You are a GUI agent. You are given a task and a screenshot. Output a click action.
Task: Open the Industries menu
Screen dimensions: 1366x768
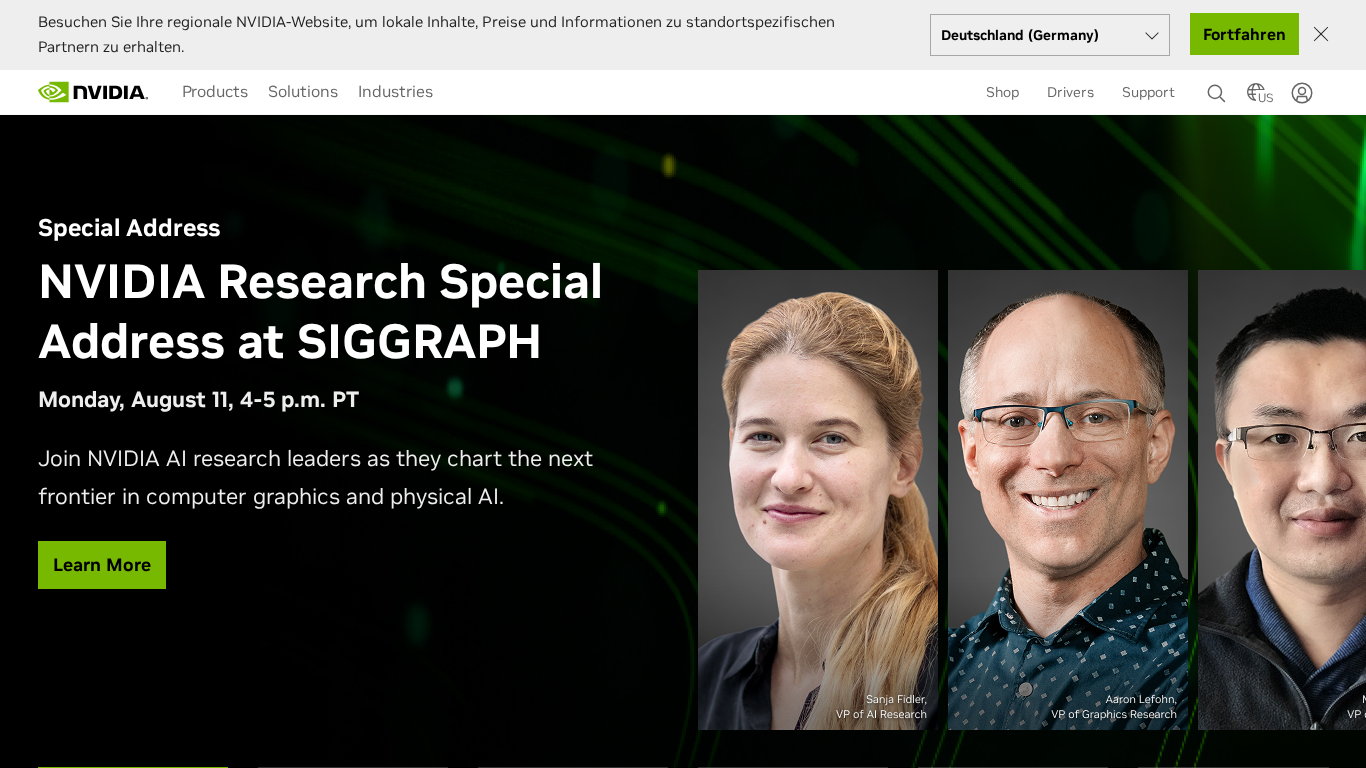click(395, 92)
